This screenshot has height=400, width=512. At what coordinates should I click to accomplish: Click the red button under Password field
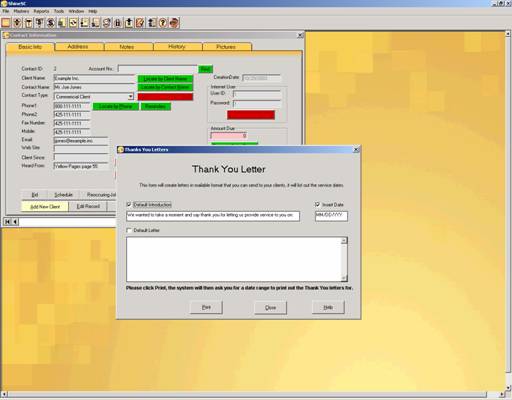coord(251,115)
